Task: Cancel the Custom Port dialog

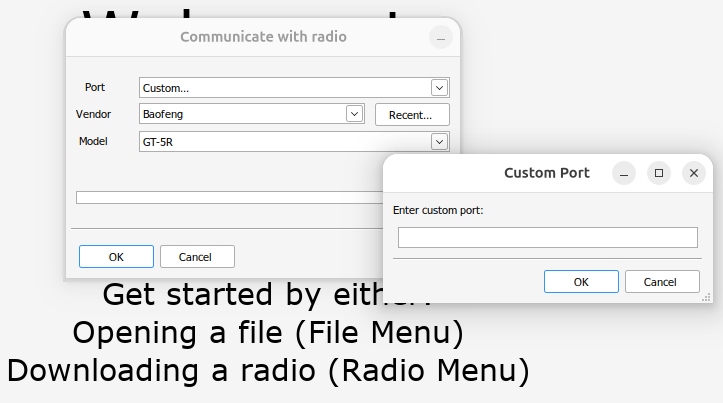Action: pos(661,282)
